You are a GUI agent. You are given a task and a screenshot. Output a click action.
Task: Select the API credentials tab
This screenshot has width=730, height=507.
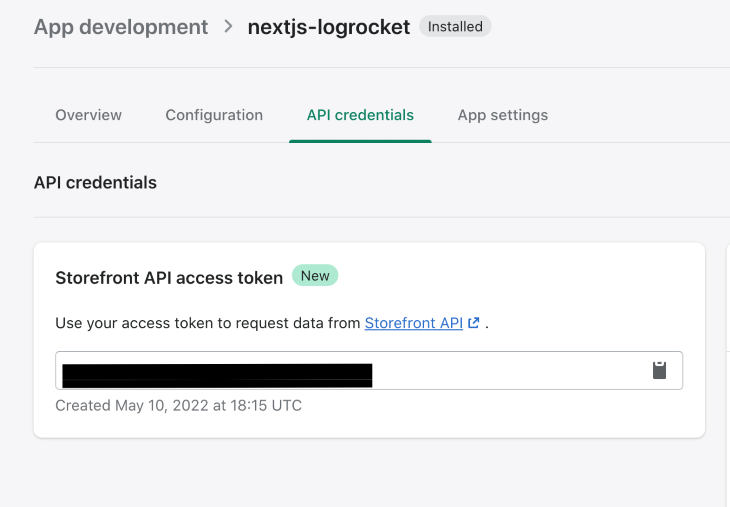tap(360, 115)
